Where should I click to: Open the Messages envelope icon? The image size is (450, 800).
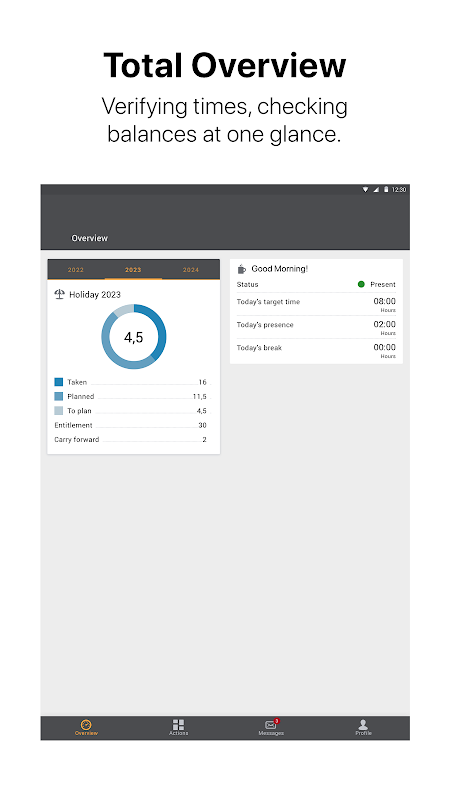(271, 725)
